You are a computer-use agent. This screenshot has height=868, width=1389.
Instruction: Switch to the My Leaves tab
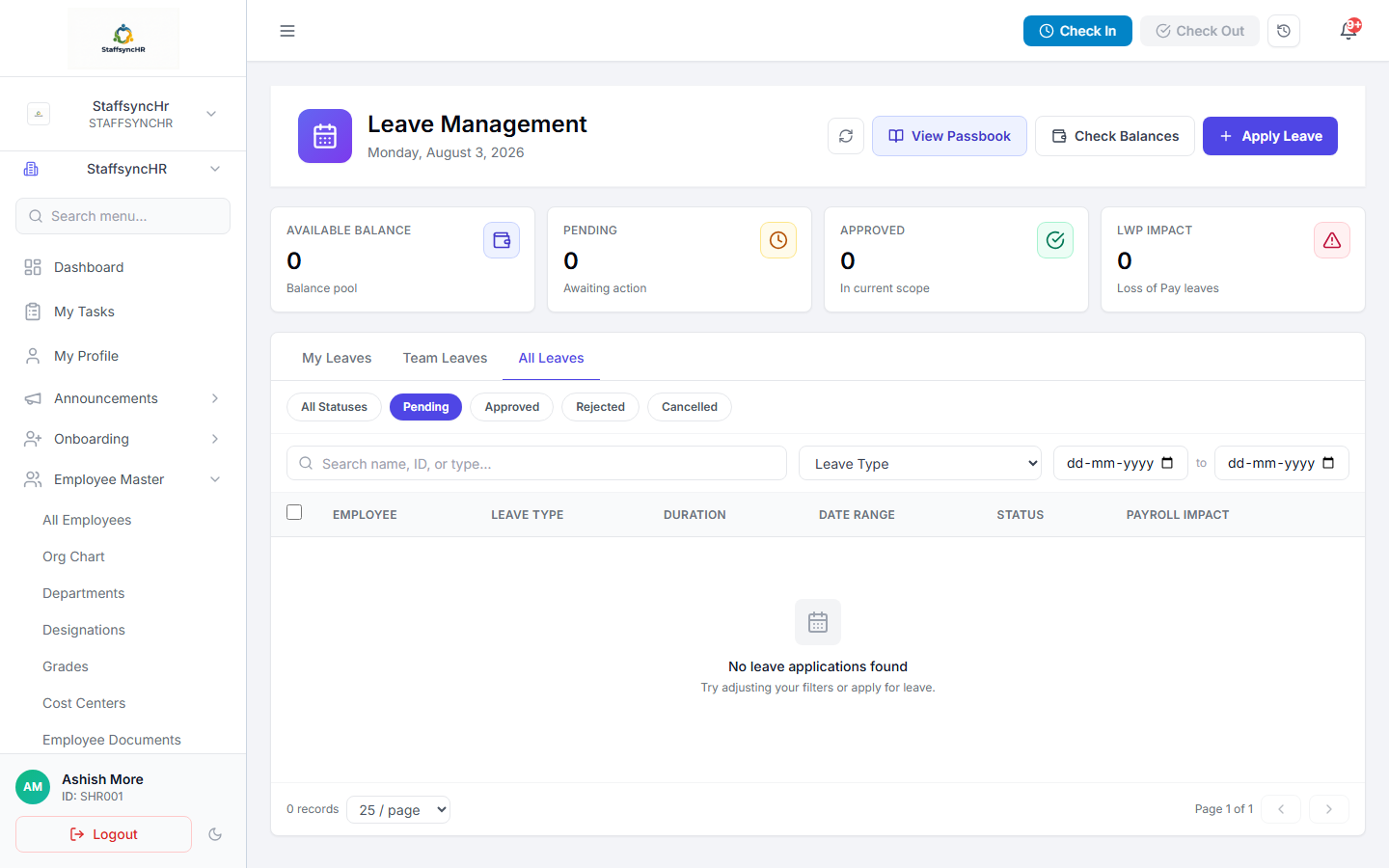337,358
